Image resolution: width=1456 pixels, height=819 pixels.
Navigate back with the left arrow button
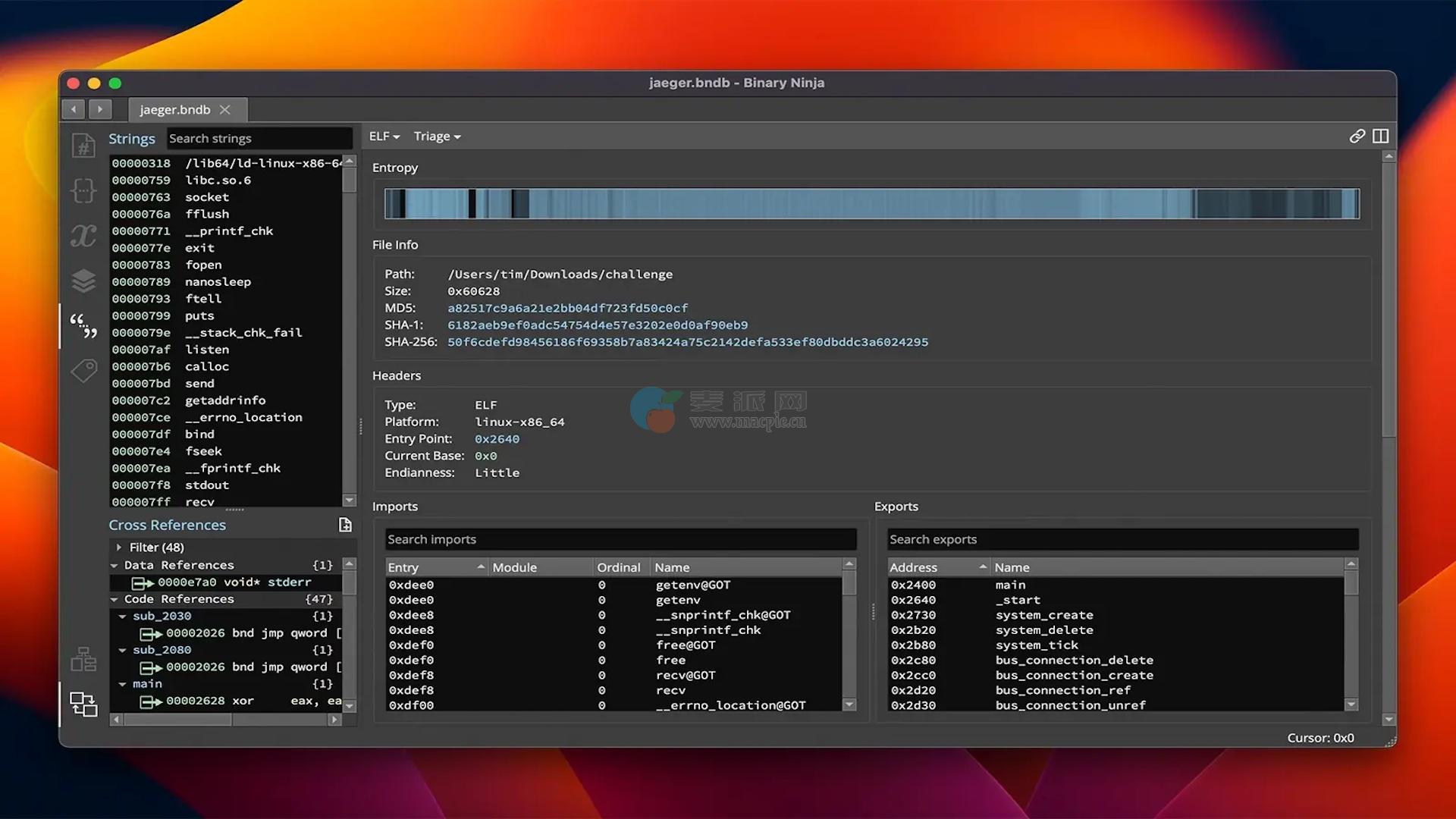[x=74, y=110]
